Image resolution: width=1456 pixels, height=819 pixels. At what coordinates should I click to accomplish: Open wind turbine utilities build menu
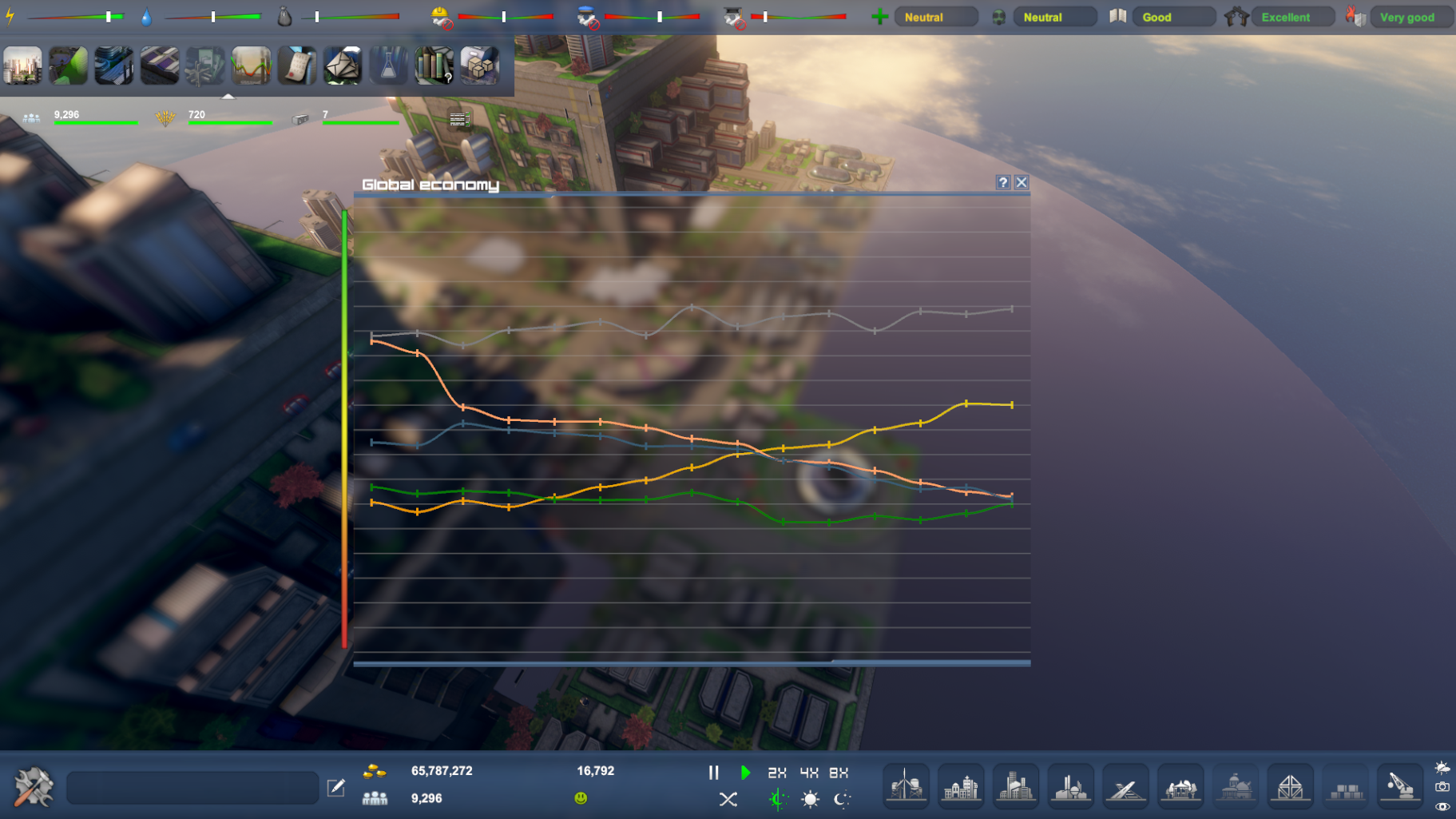906,787
